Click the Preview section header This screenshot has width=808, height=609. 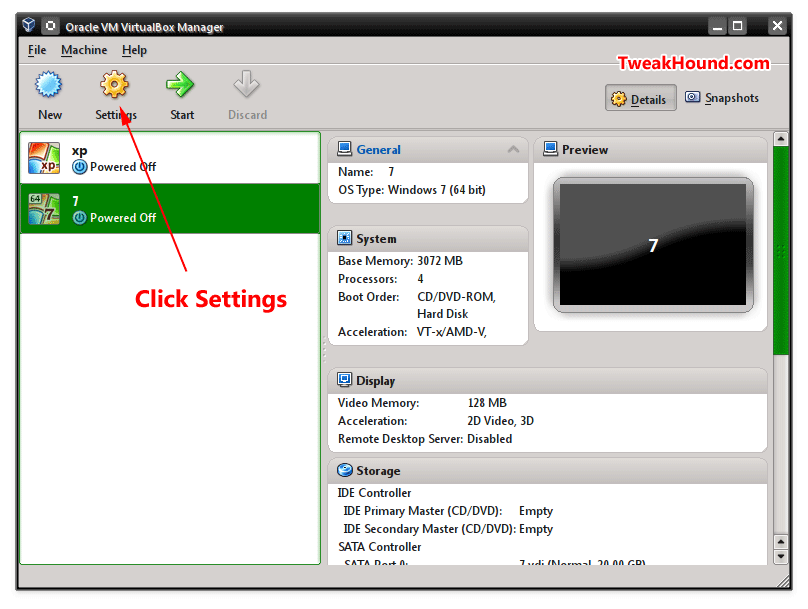[650, 150]
